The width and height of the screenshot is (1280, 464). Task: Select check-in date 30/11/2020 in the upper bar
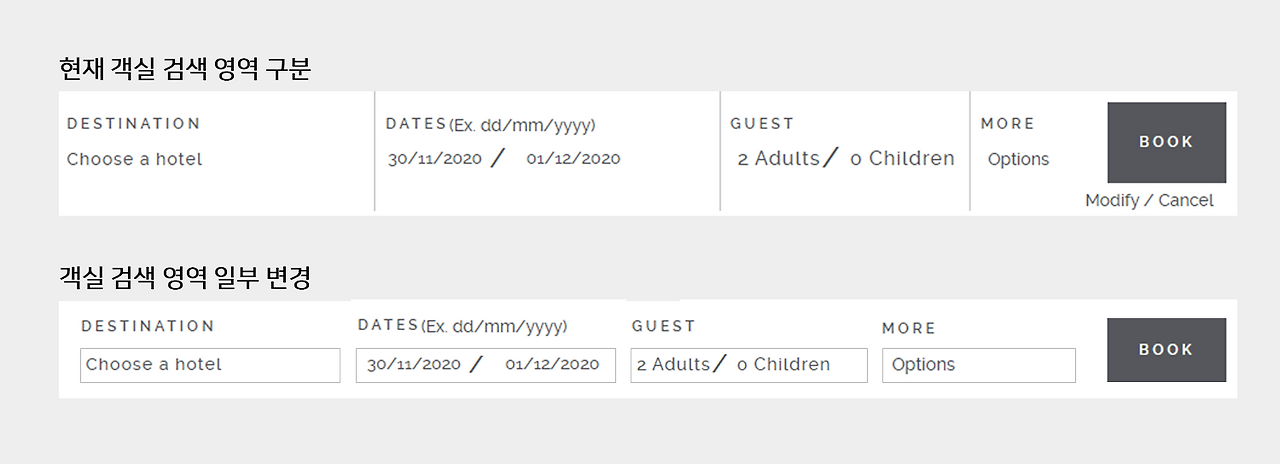click(x=435, y=159)
